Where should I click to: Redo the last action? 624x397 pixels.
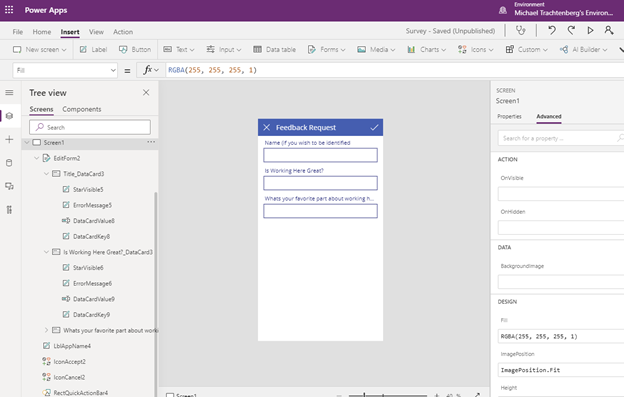571,30
